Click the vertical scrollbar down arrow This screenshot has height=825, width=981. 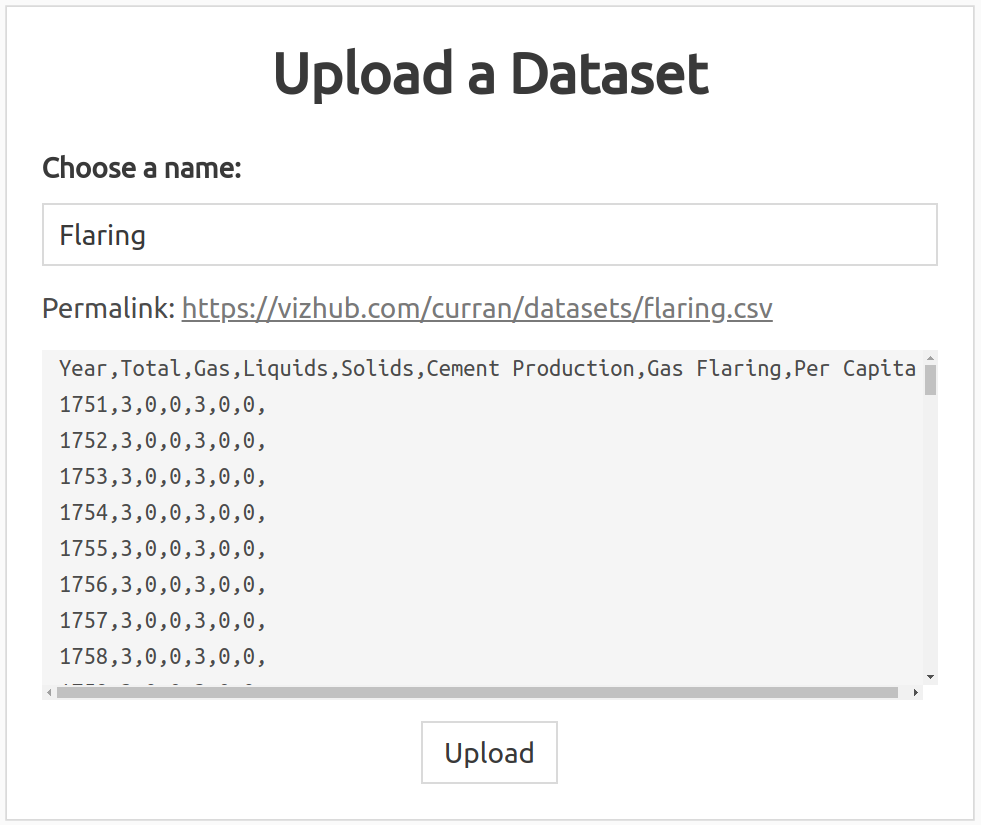930,677
